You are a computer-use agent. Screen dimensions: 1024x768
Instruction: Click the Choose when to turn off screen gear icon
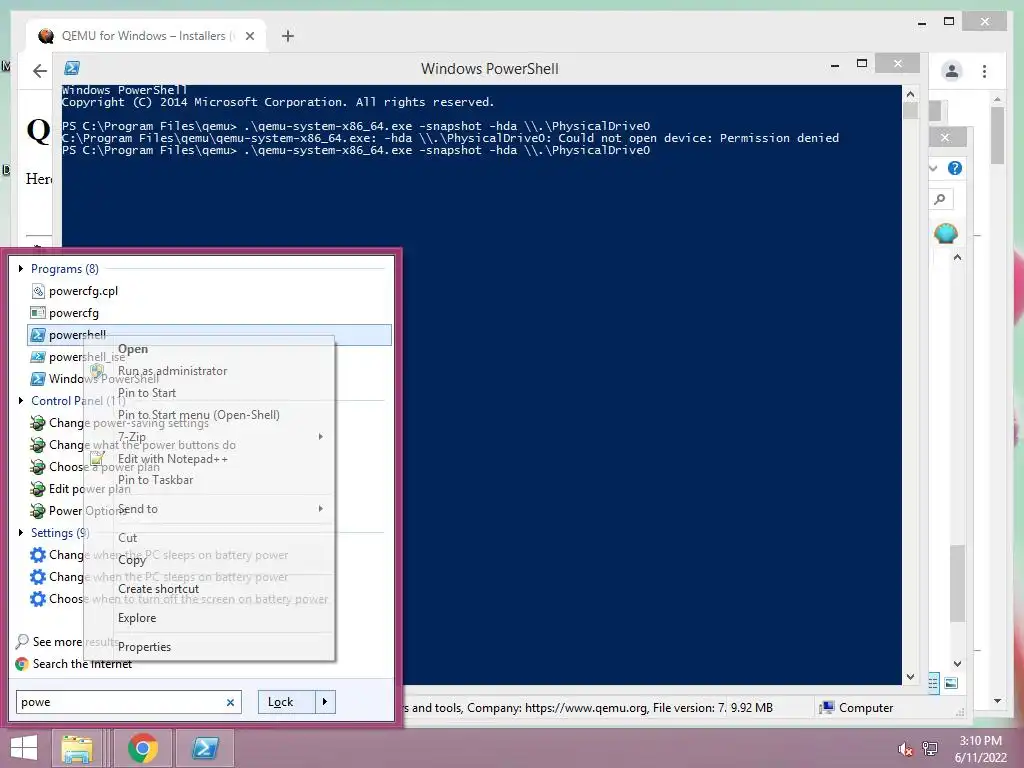[38, 599]
